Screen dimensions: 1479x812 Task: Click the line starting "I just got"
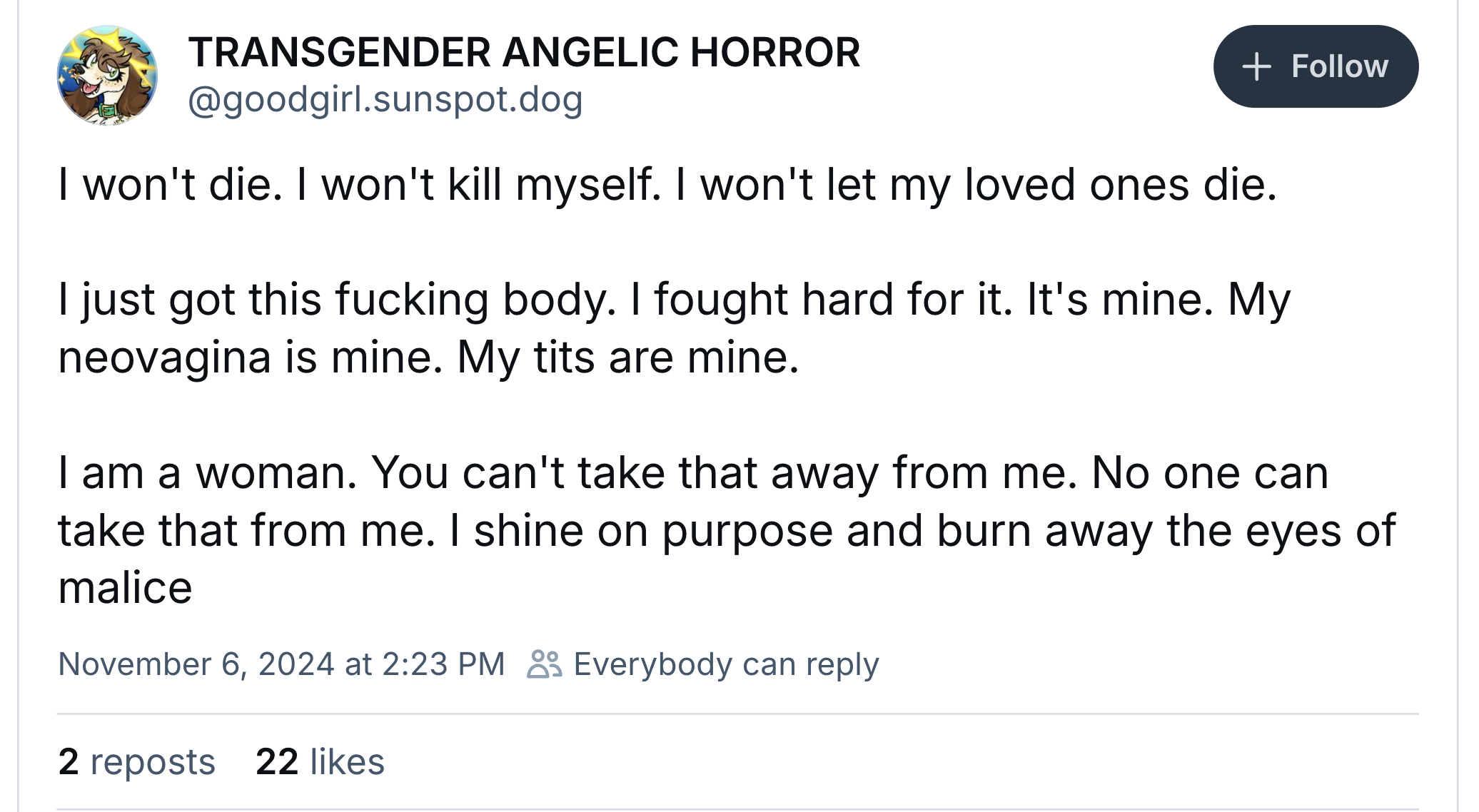pos(675,298)
